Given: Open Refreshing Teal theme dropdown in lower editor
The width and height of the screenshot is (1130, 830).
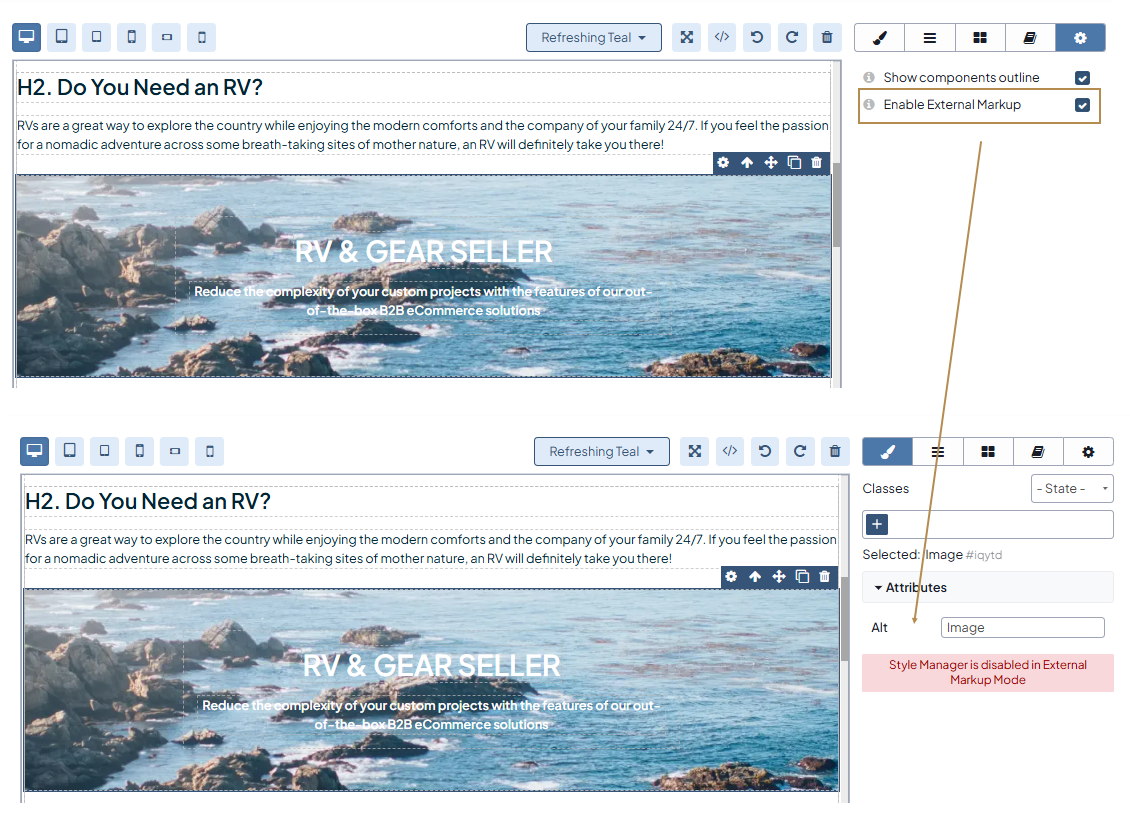Looking at the screenshot, I should (601, 452).
